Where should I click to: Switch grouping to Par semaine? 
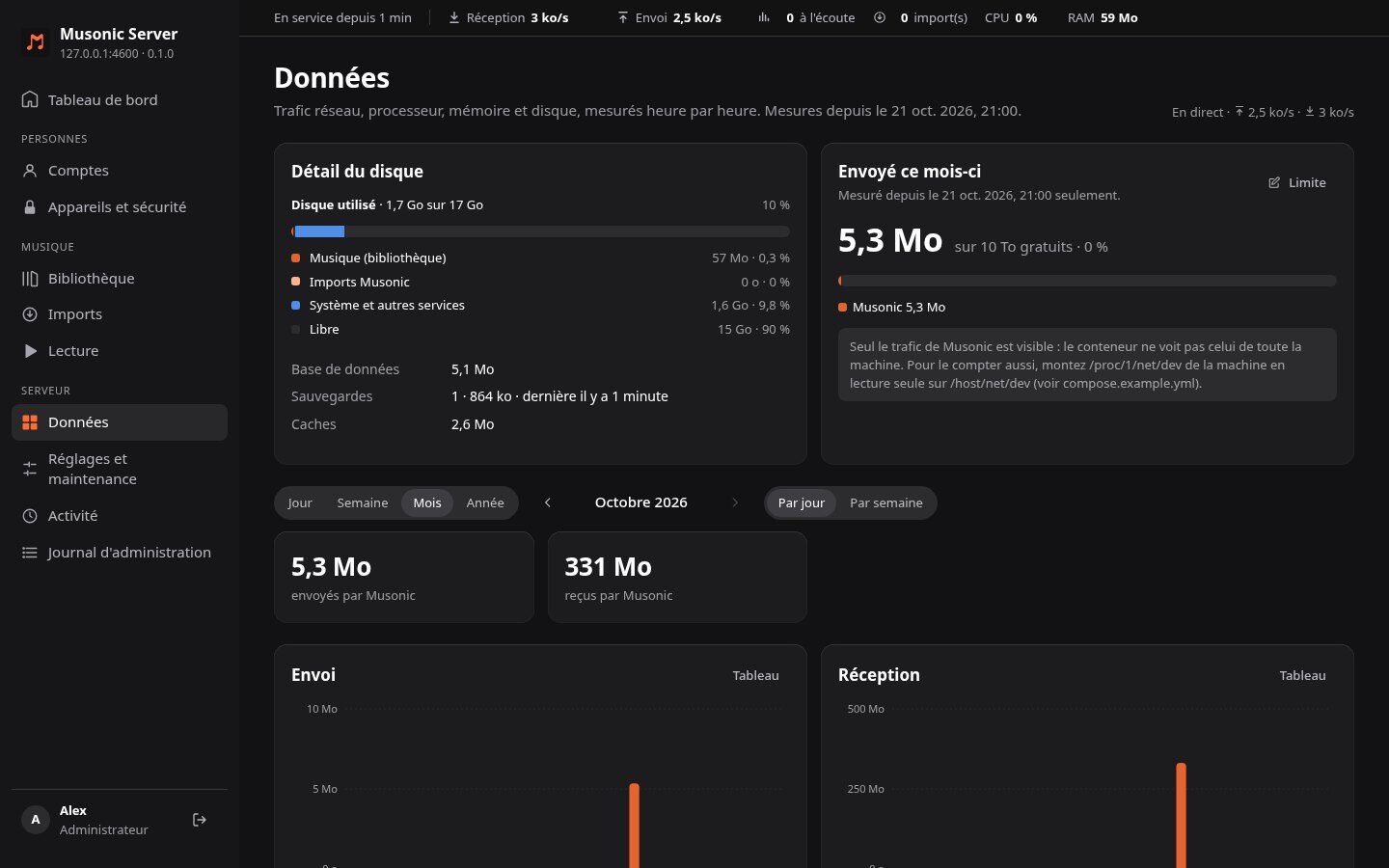[x=886, y=502]
